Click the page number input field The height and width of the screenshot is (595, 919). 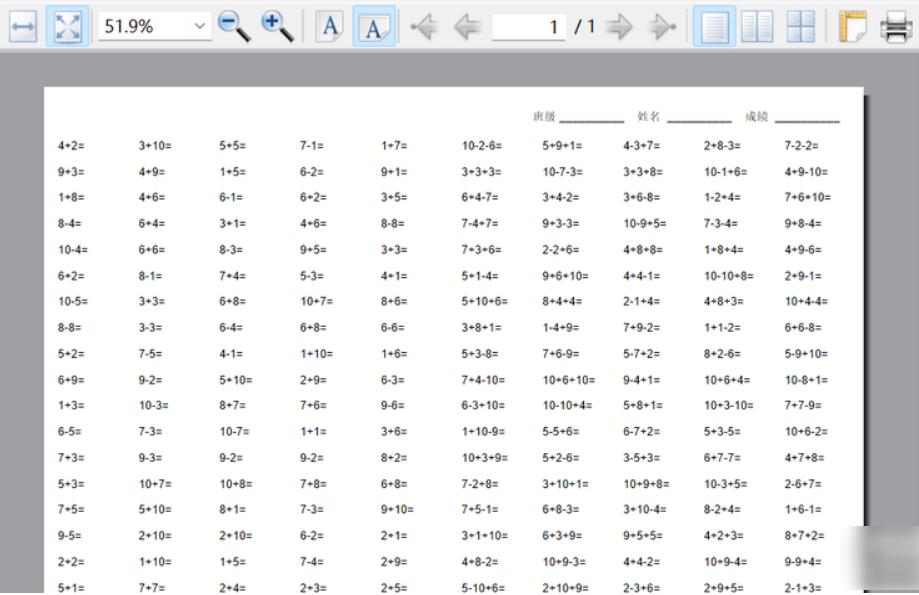tap(528, 27)
